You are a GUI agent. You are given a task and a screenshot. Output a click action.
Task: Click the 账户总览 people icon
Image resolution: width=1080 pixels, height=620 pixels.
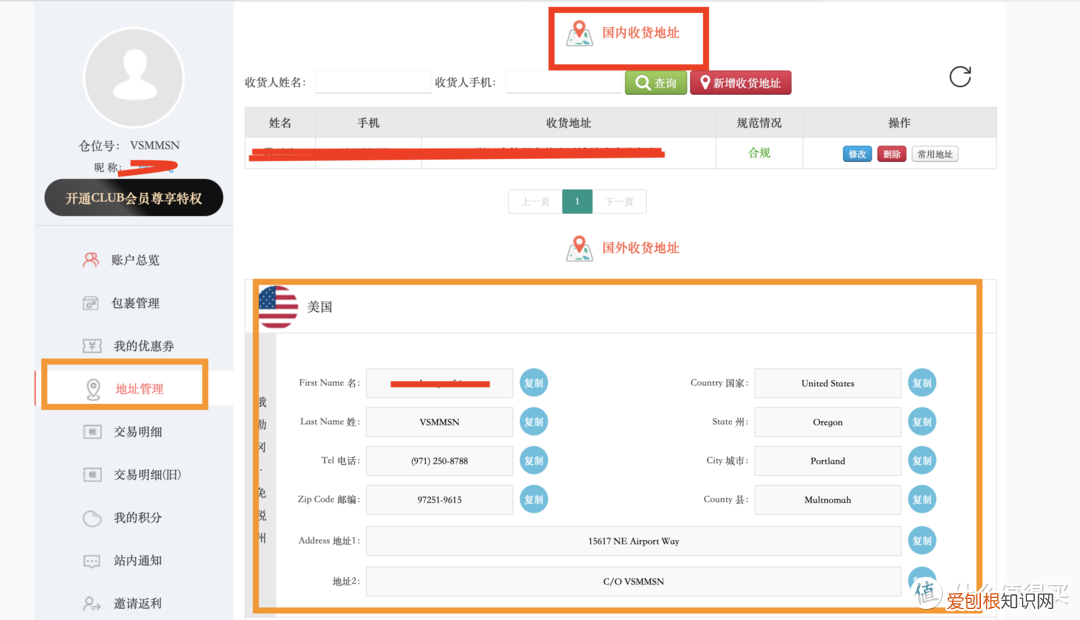point(92,259)
